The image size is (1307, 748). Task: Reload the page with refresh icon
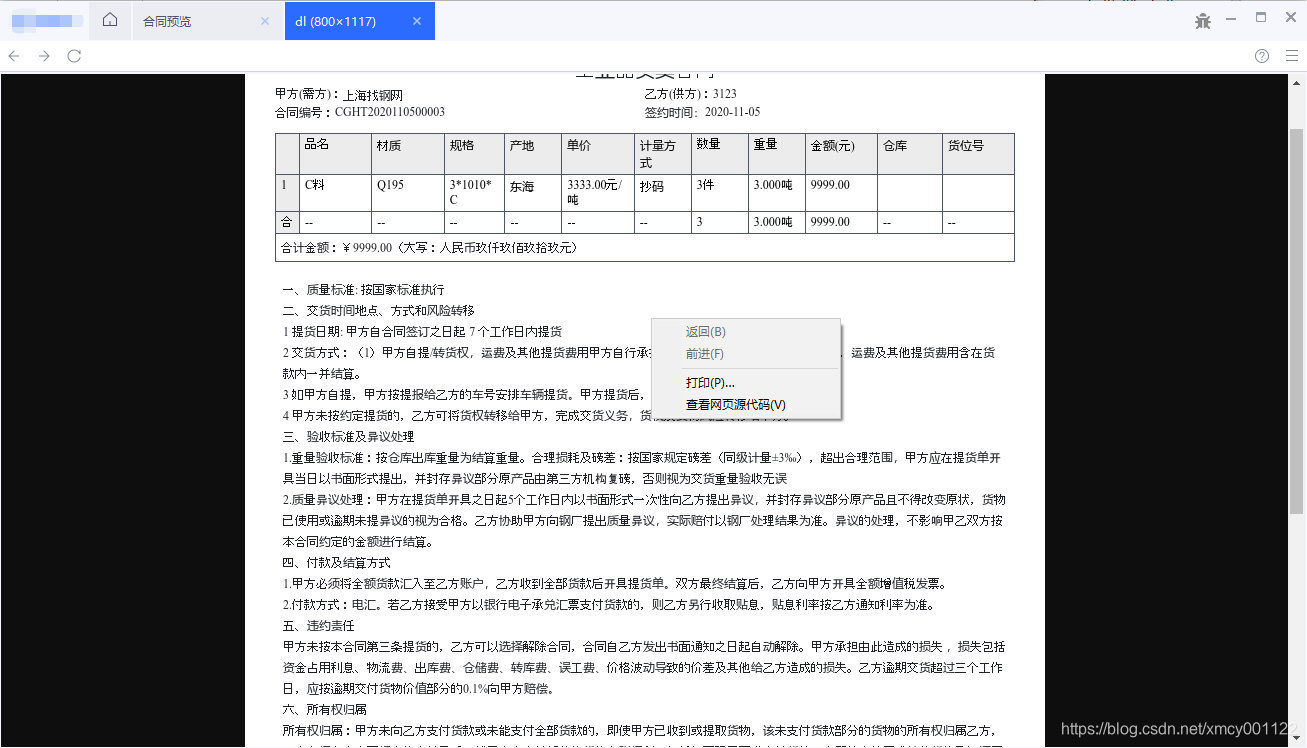tap(74, 56)
